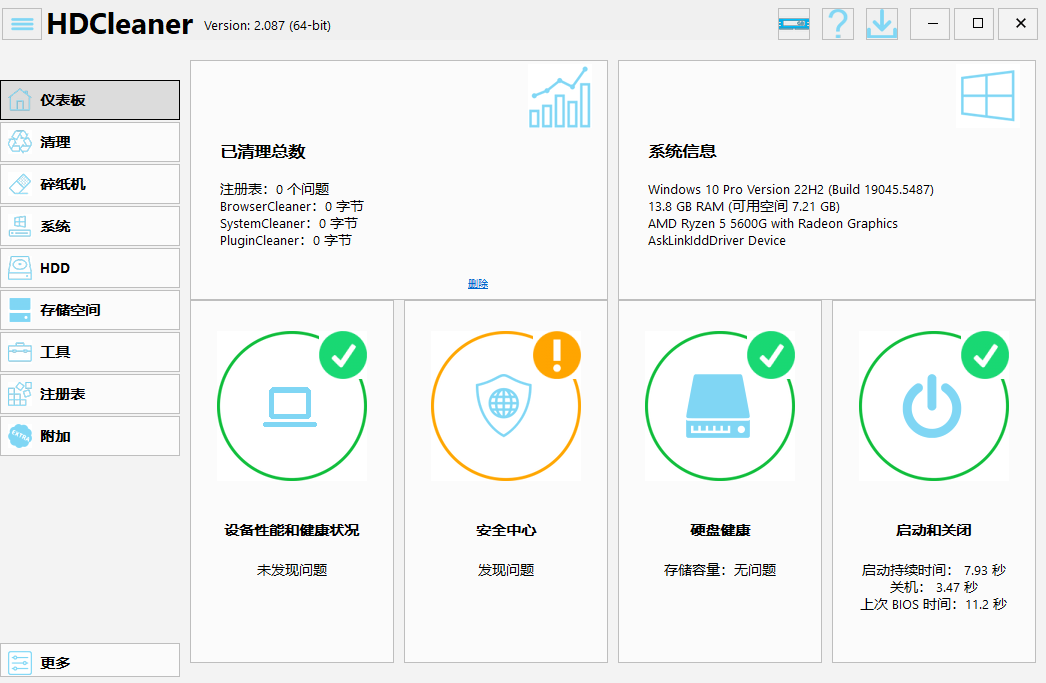1046x683 pixels.
Task: Click the 关机 3.47 秒 line
Action: (x=933, y=588)
